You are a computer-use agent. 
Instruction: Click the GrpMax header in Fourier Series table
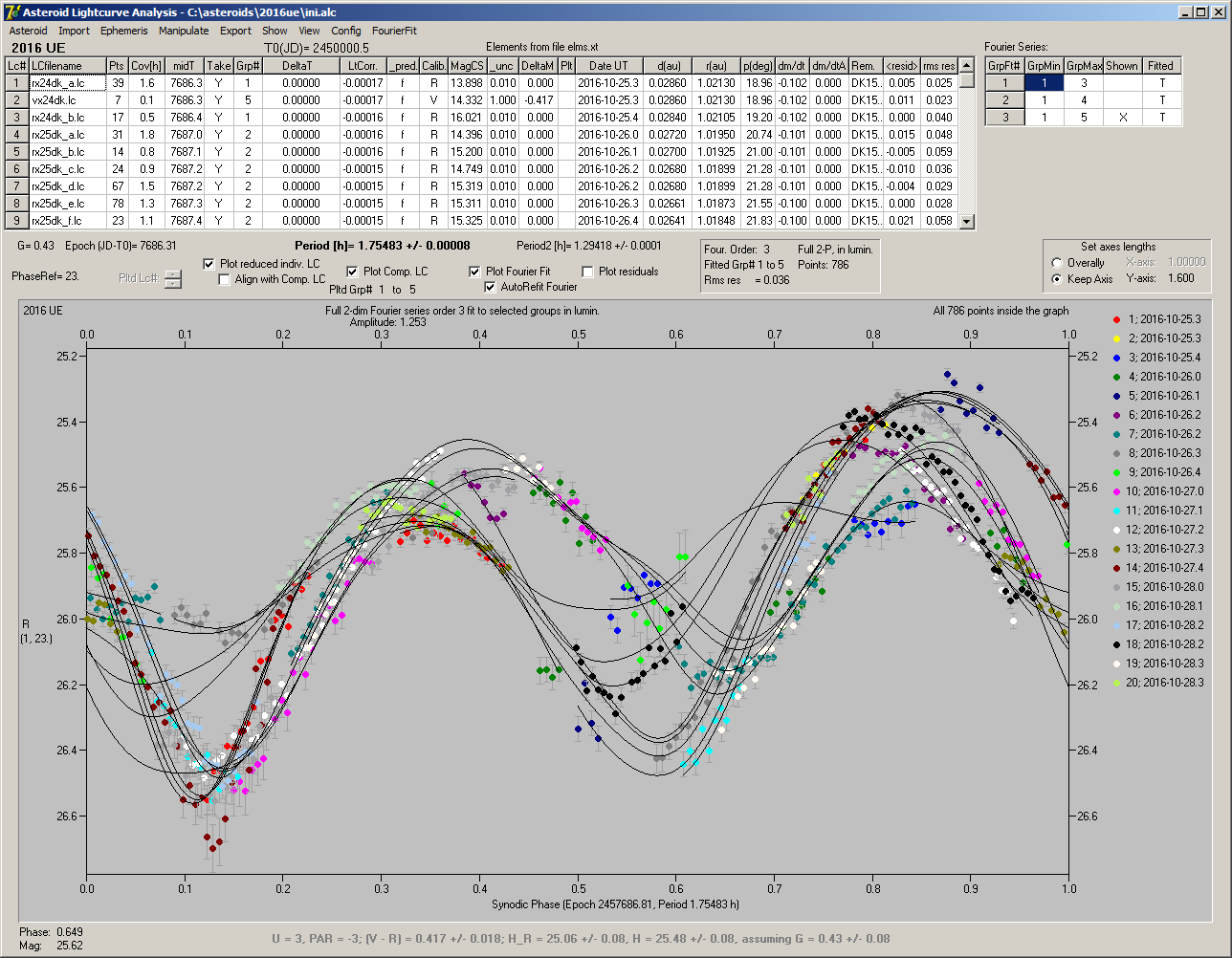[1084, 66]
